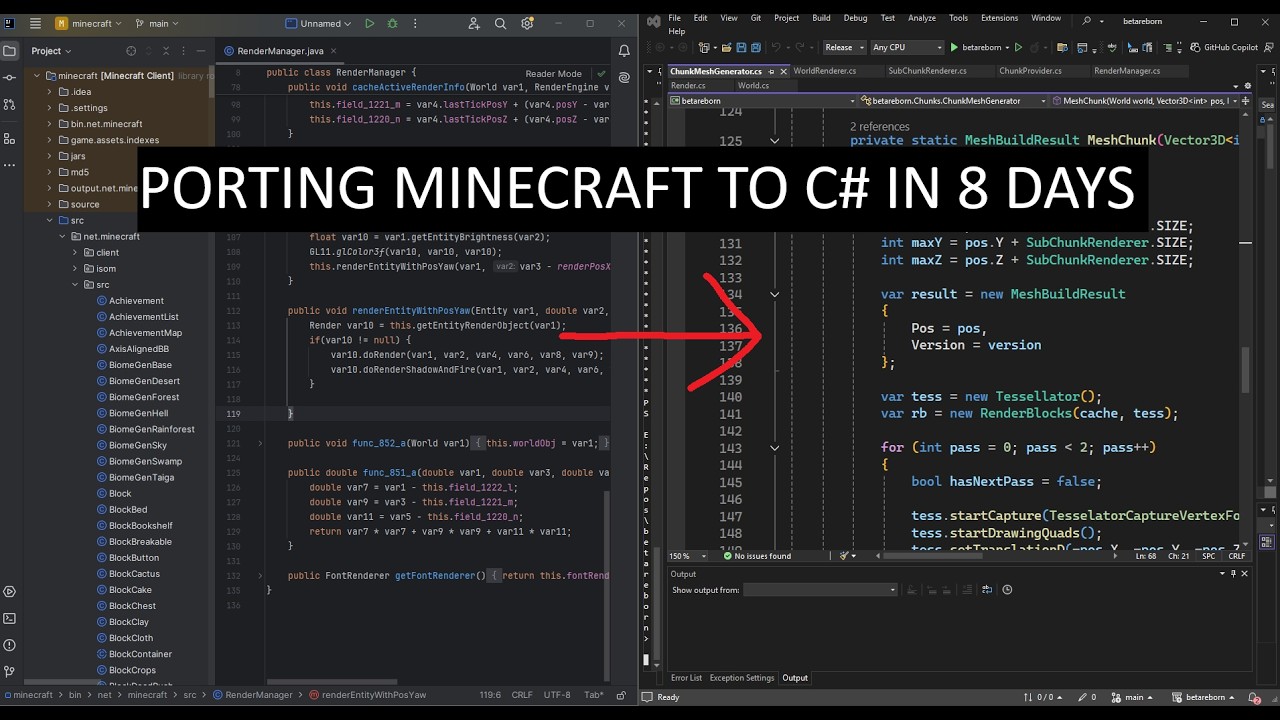Open IntelliJ IDE settings gear
This screenshot has height=720, width=1280.
(527, 23)
